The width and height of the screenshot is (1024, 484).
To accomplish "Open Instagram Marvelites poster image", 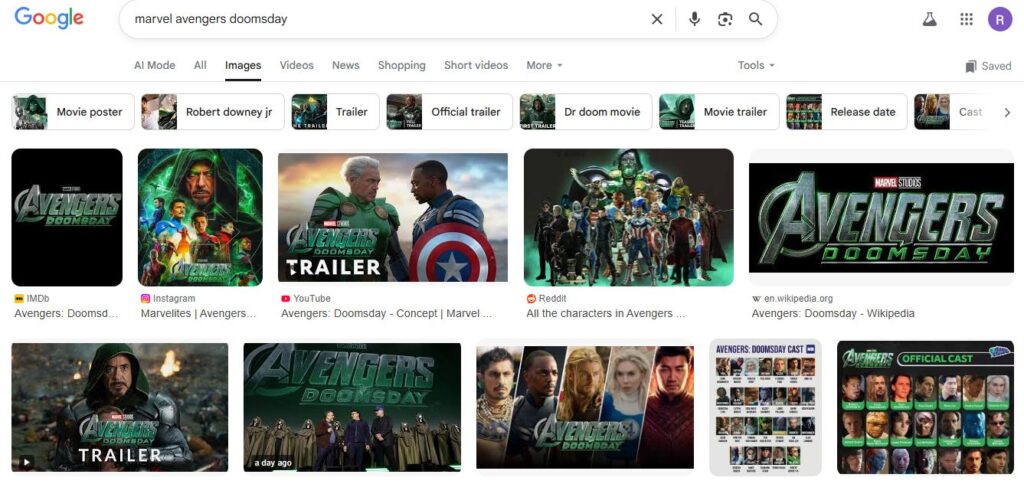I will click(200, 218).
